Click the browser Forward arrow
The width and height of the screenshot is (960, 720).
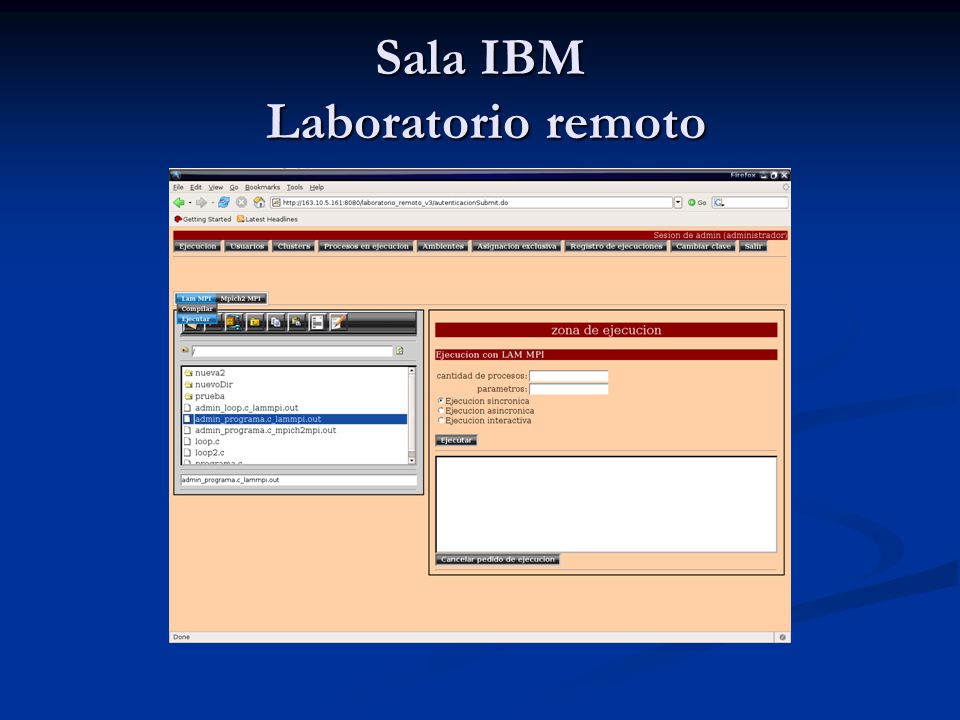coord(201,203)
